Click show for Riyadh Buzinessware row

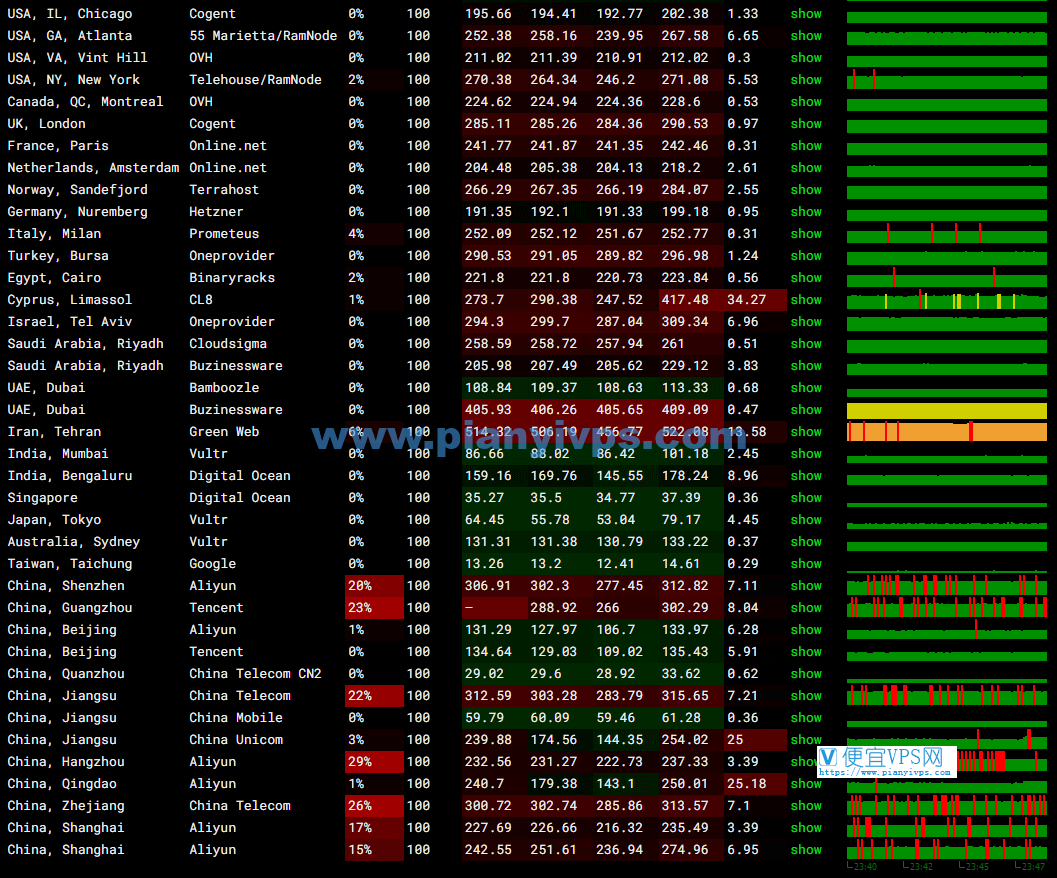pos(806,366)
